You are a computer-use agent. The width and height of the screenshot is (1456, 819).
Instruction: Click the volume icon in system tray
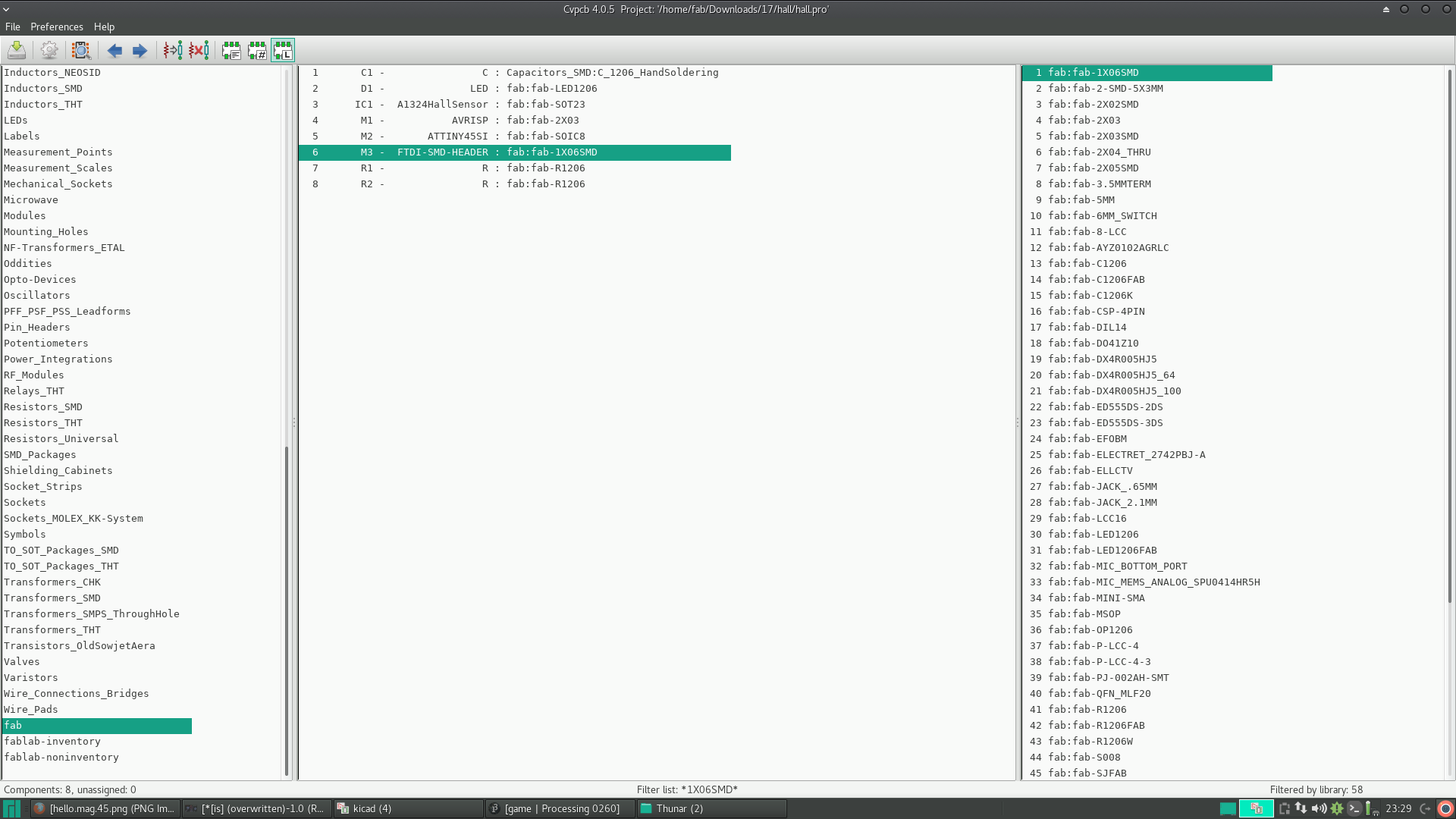(x=1319, y=808)
